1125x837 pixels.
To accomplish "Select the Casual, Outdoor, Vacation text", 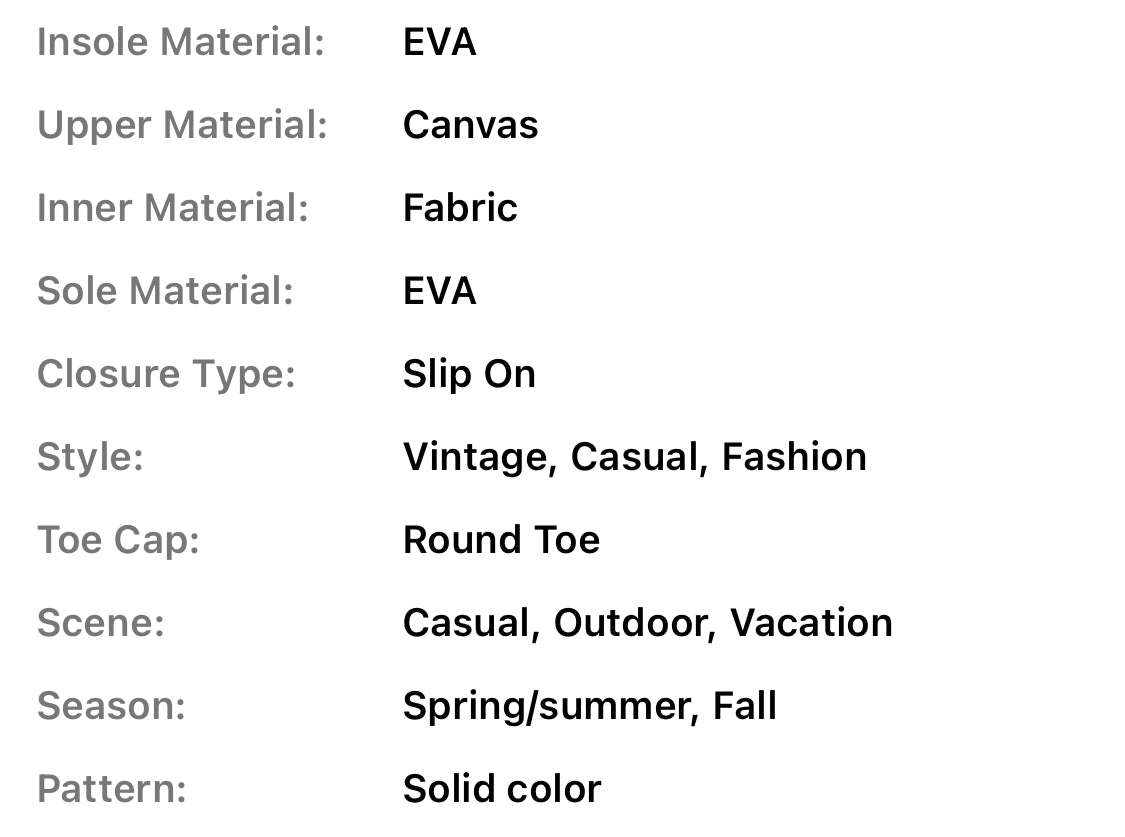I will tap(647, 623).
